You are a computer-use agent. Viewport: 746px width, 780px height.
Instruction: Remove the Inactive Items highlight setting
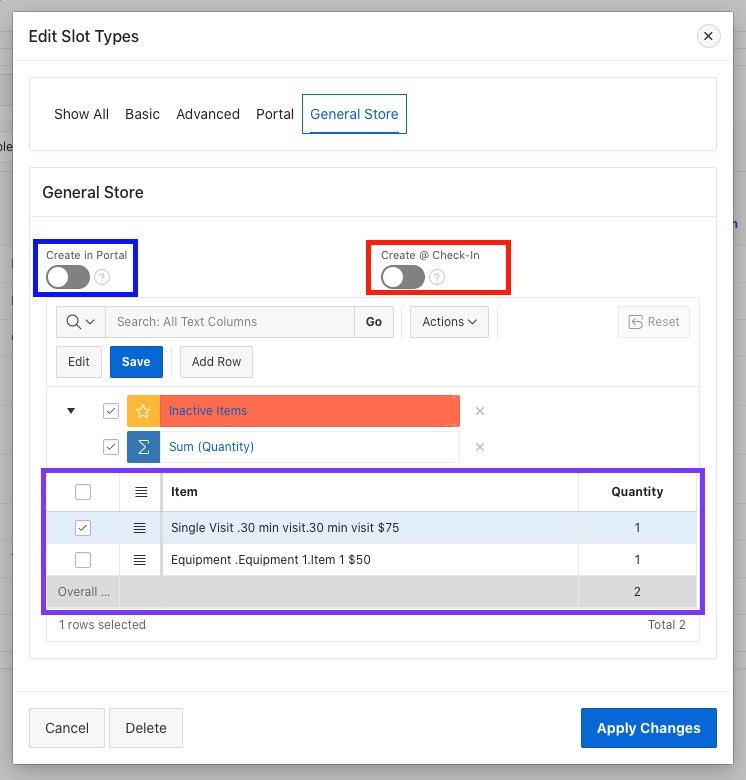pyautogui.click(x=480, y=411)
